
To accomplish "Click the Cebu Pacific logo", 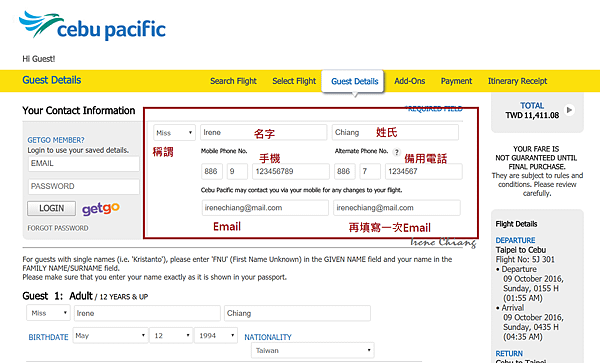I will pos(92,25).
